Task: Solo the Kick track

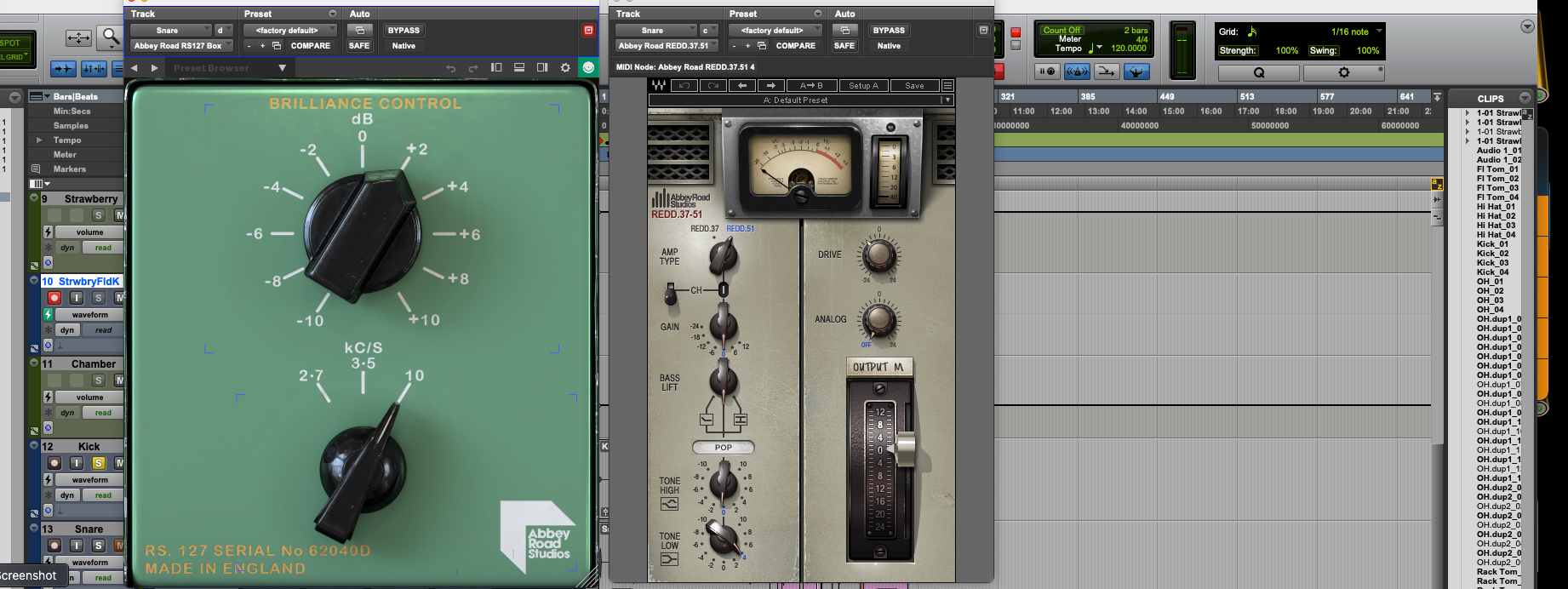Action: [99, 463]
